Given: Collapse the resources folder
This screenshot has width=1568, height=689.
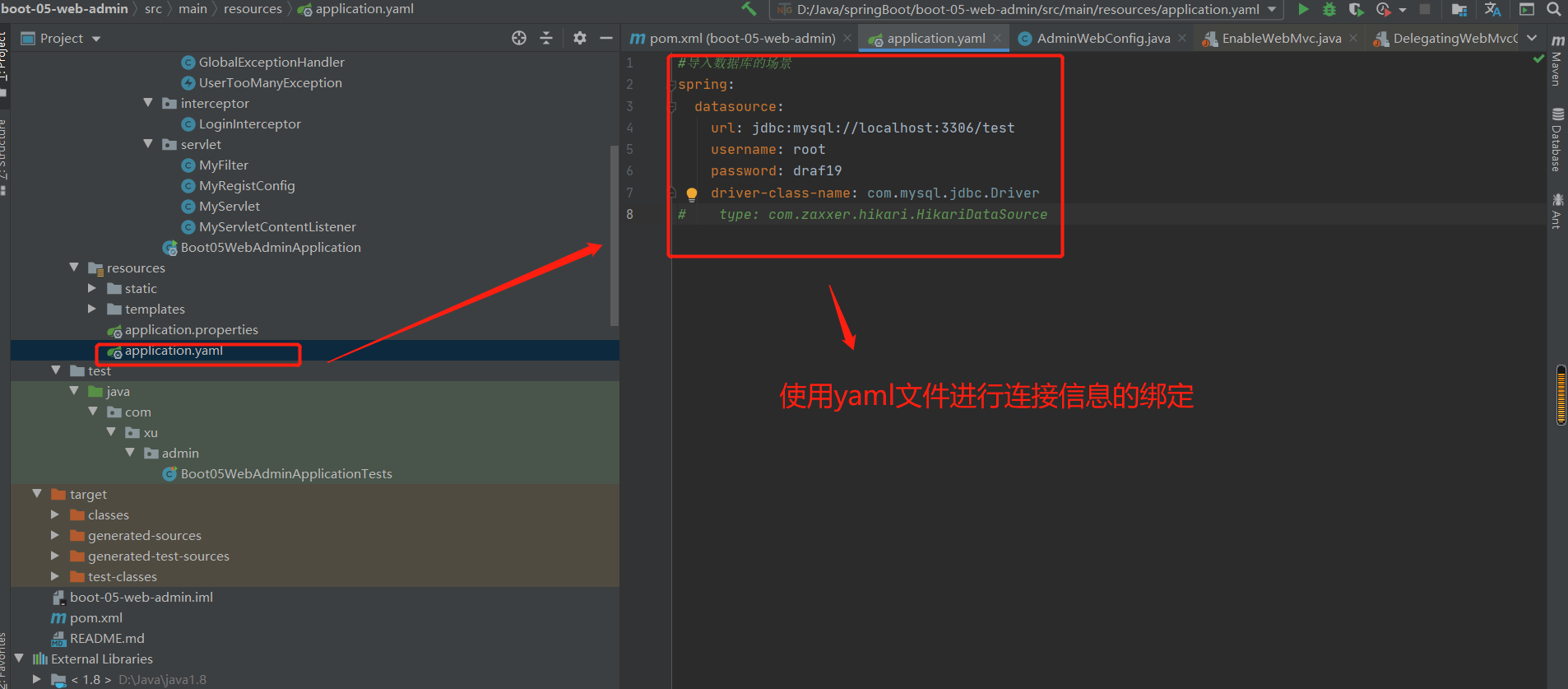Looking at the screenshot, I should pyautogui.click(x=74, y=268).
